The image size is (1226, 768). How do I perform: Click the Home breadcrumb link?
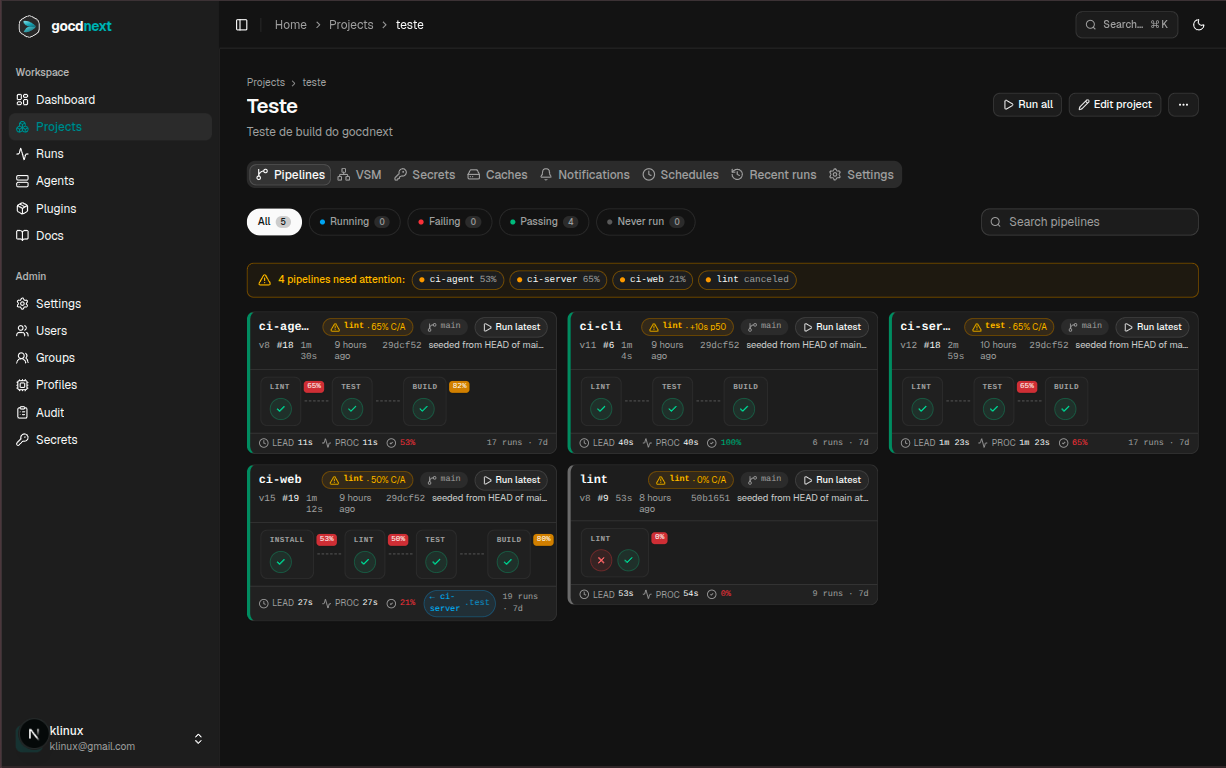(x=291, y=25)
